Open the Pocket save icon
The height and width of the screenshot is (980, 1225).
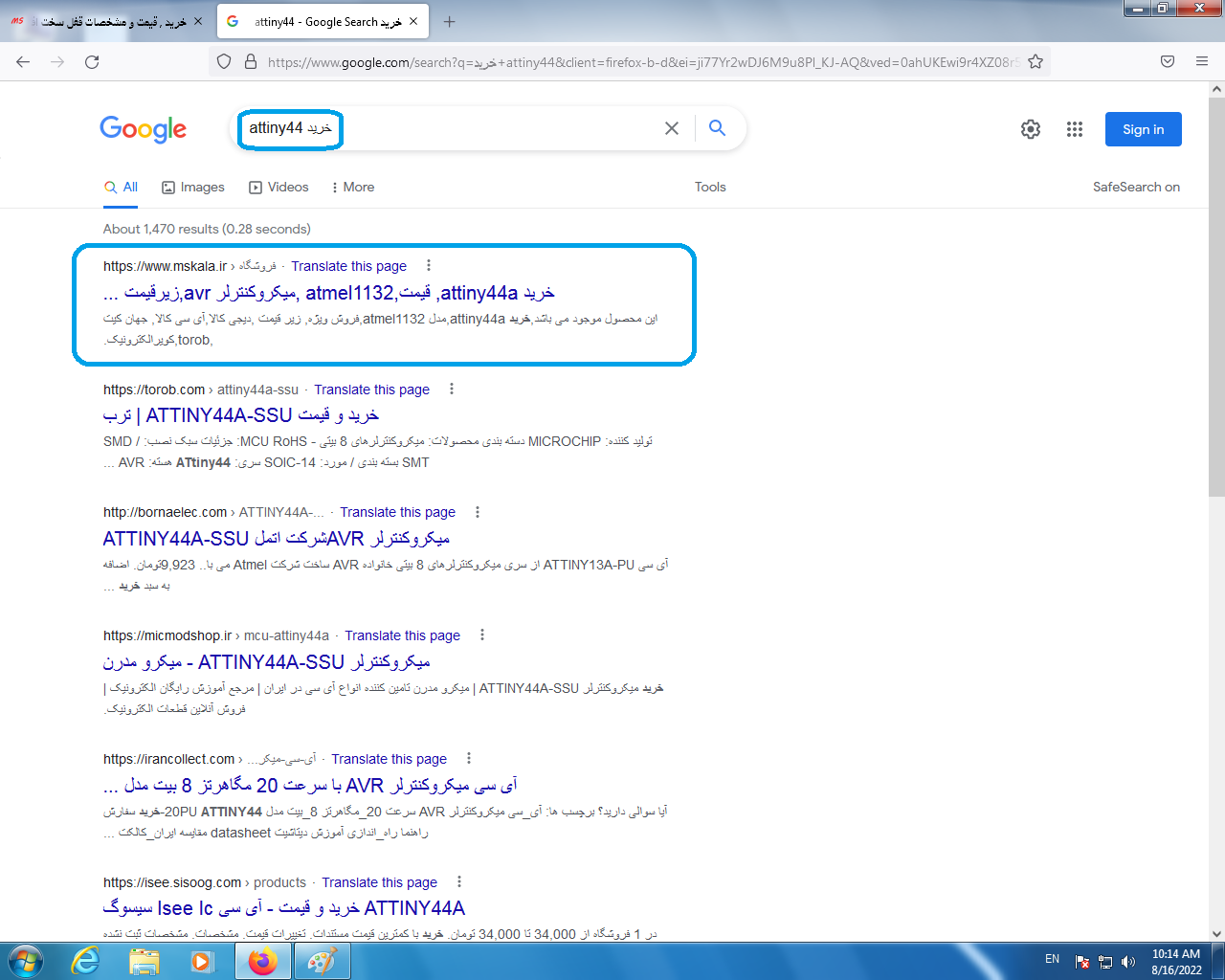point(1168,61)
